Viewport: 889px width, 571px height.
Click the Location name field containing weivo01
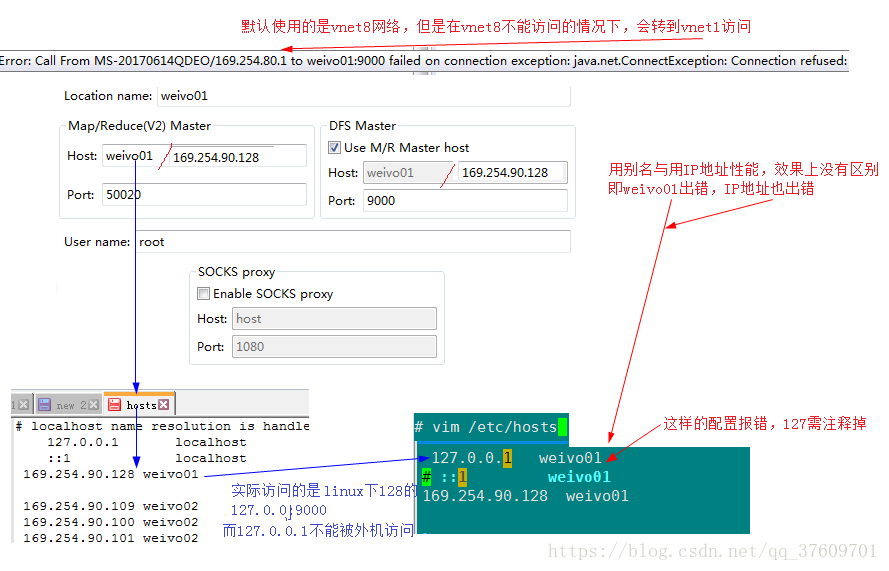pos(363,96)
